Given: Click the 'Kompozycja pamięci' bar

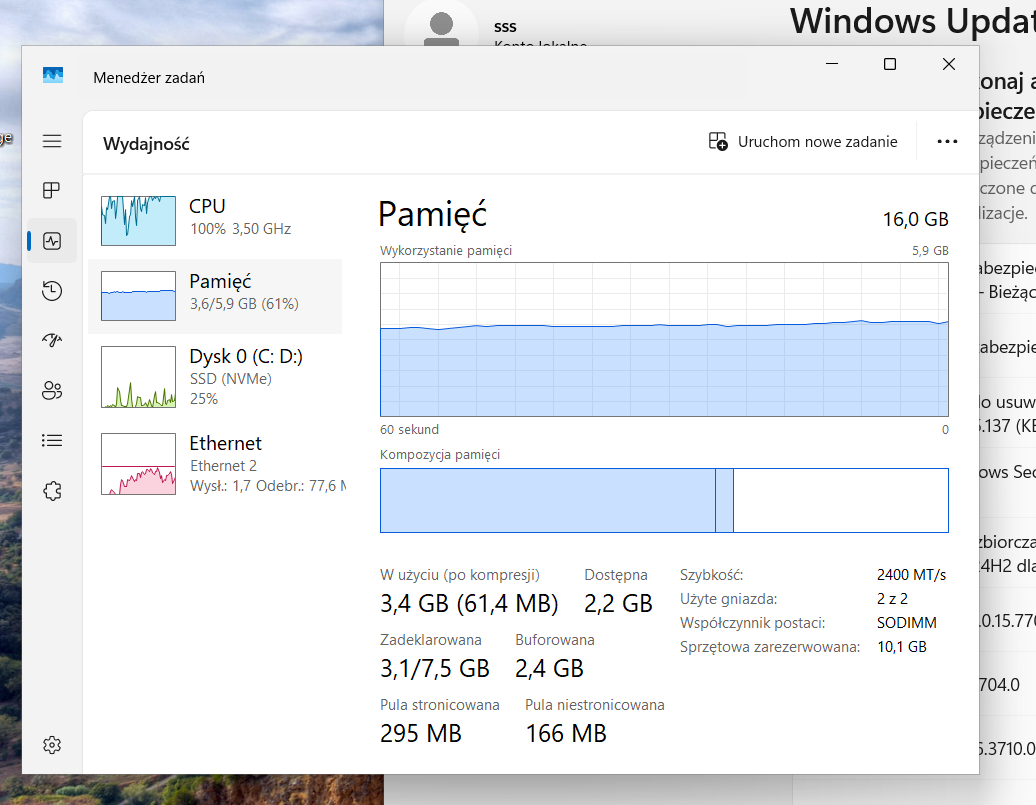Looking at the screenshot, I should point(664,500).
